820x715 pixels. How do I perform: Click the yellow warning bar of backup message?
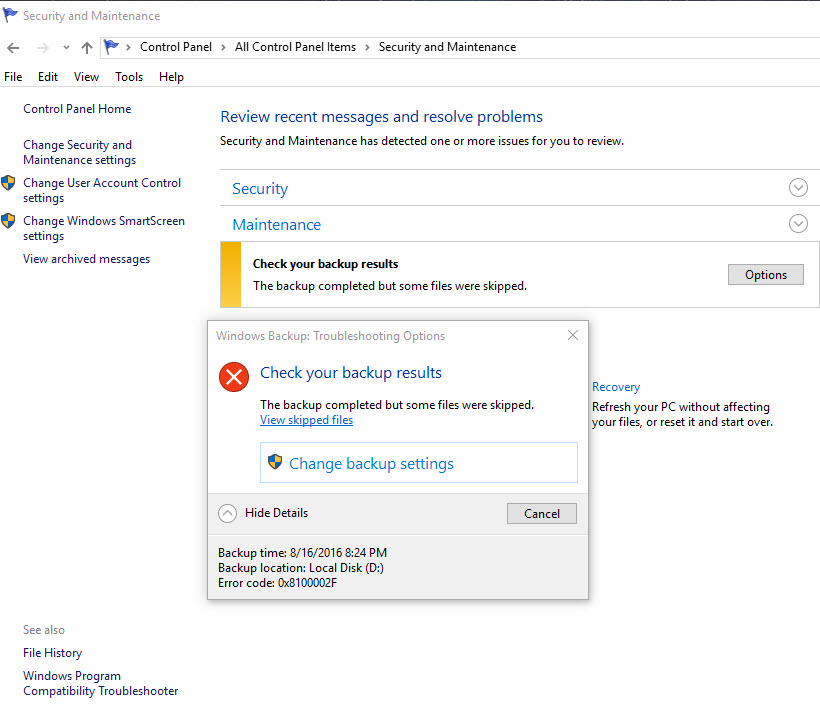pyautogui.click(x=231, y=275)
